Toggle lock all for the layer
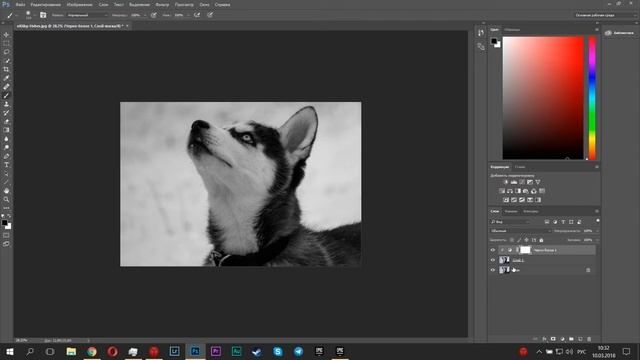Image resolution: width=640 pixels, height=360 pixels. 542,240
